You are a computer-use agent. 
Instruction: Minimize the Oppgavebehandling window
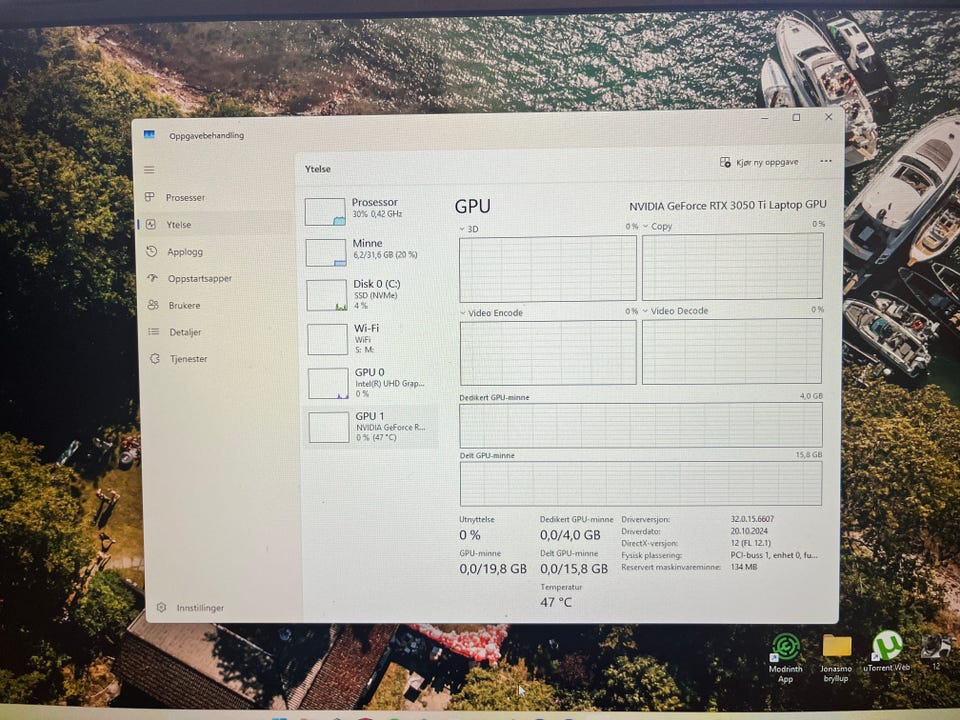(x=764, y=118)
